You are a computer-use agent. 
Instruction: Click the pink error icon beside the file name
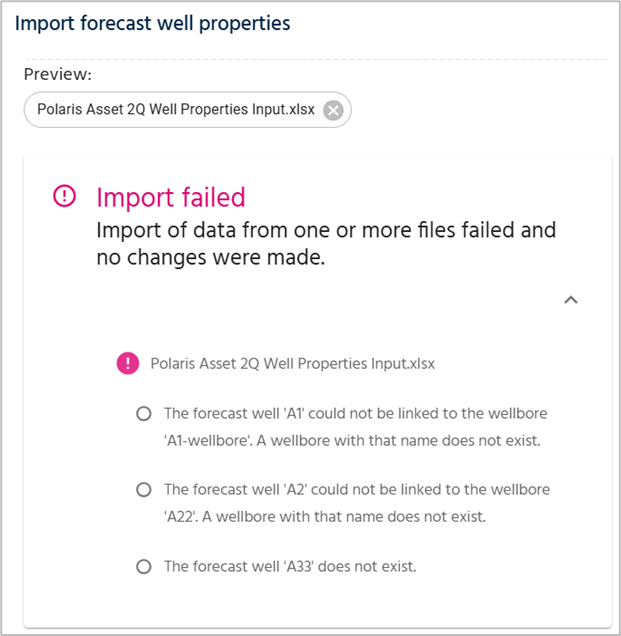tap(128, 363)
